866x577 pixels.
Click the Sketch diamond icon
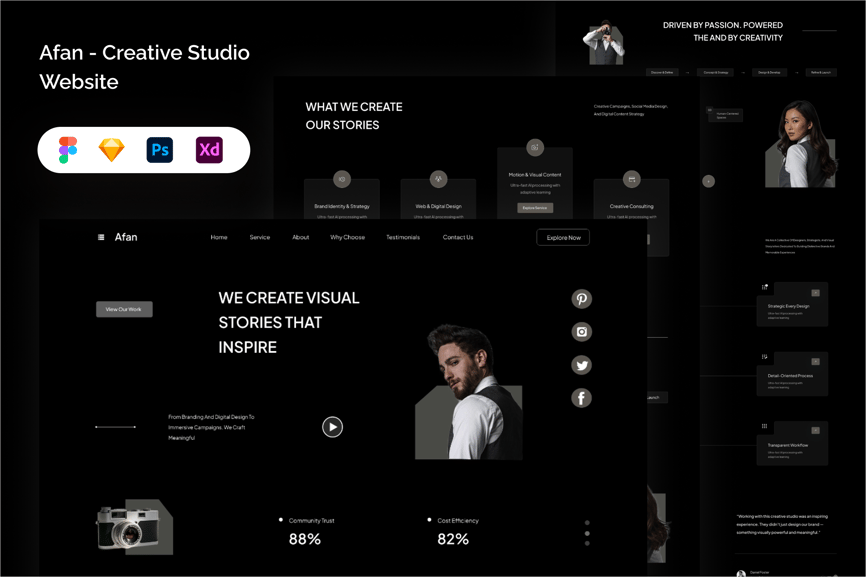coord(112,150)
